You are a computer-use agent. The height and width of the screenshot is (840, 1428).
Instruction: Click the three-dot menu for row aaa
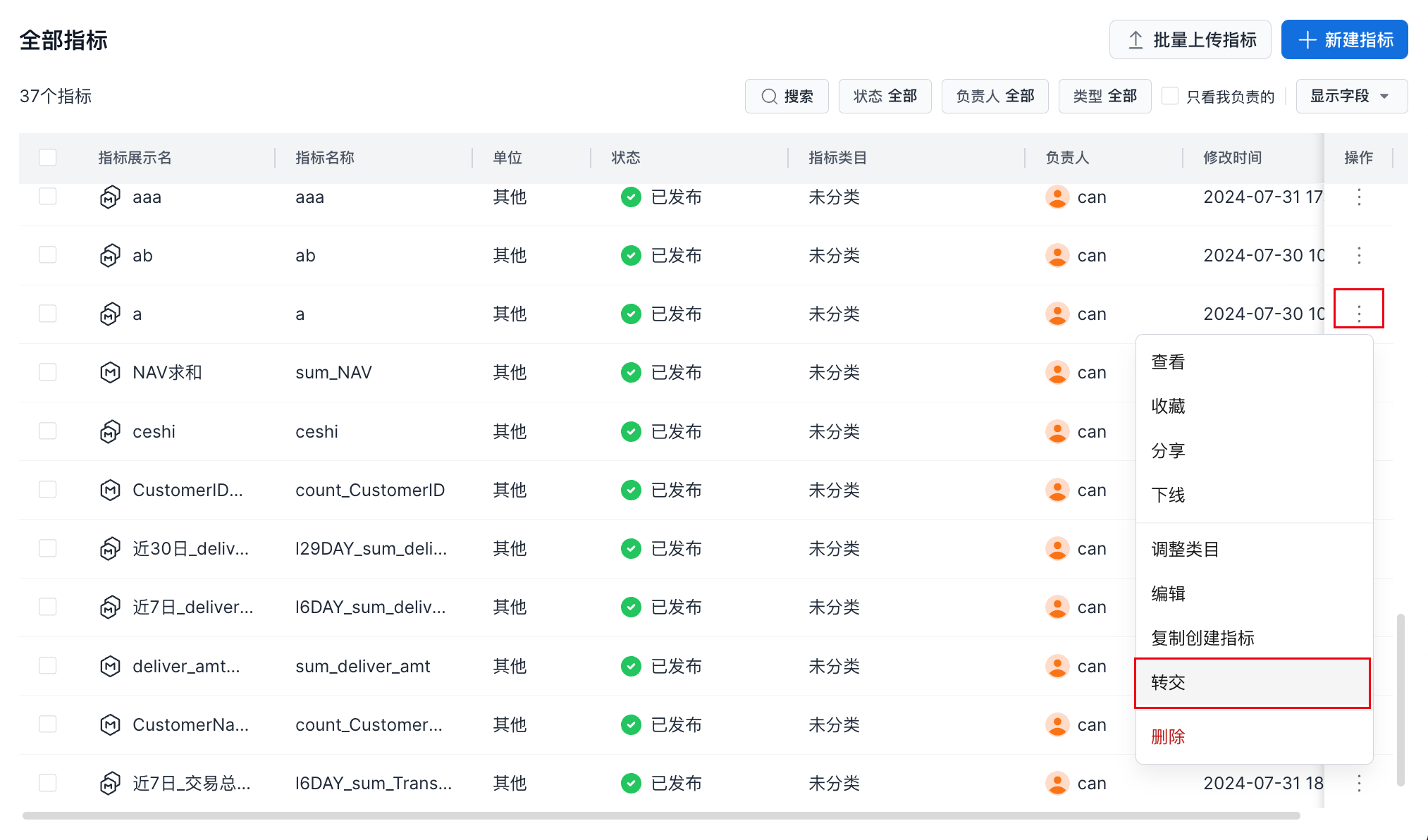[1359, 197]
